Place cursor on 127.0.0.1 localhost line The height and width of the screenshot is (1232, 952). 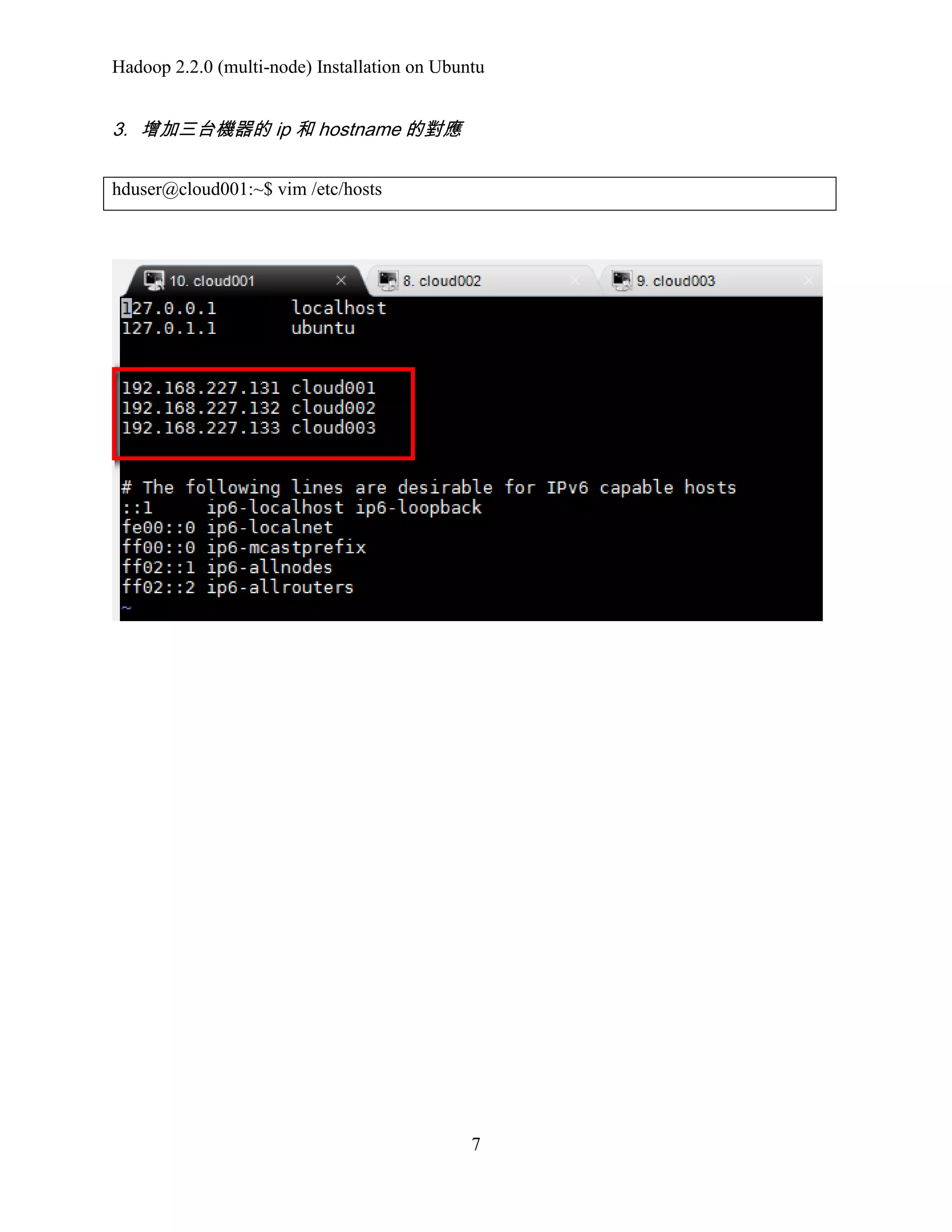[254, 308]
